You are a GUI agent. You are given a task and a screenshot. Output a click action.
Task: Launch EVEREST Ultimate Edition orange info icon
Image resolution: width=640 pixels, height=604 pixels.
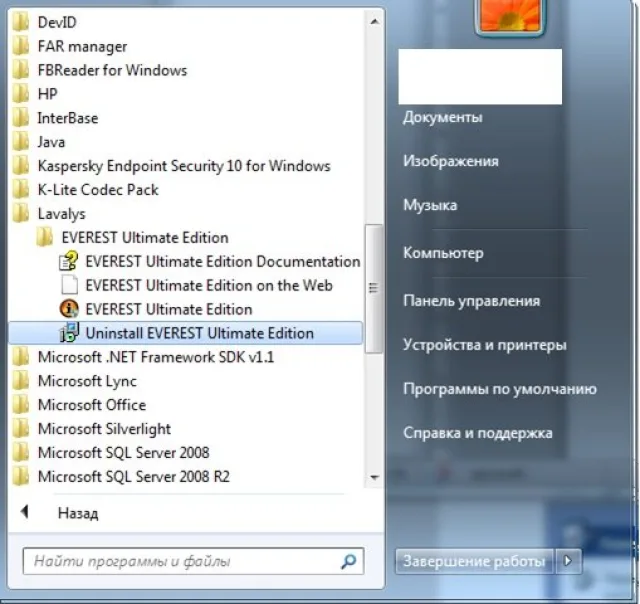(x=69, y=309)
